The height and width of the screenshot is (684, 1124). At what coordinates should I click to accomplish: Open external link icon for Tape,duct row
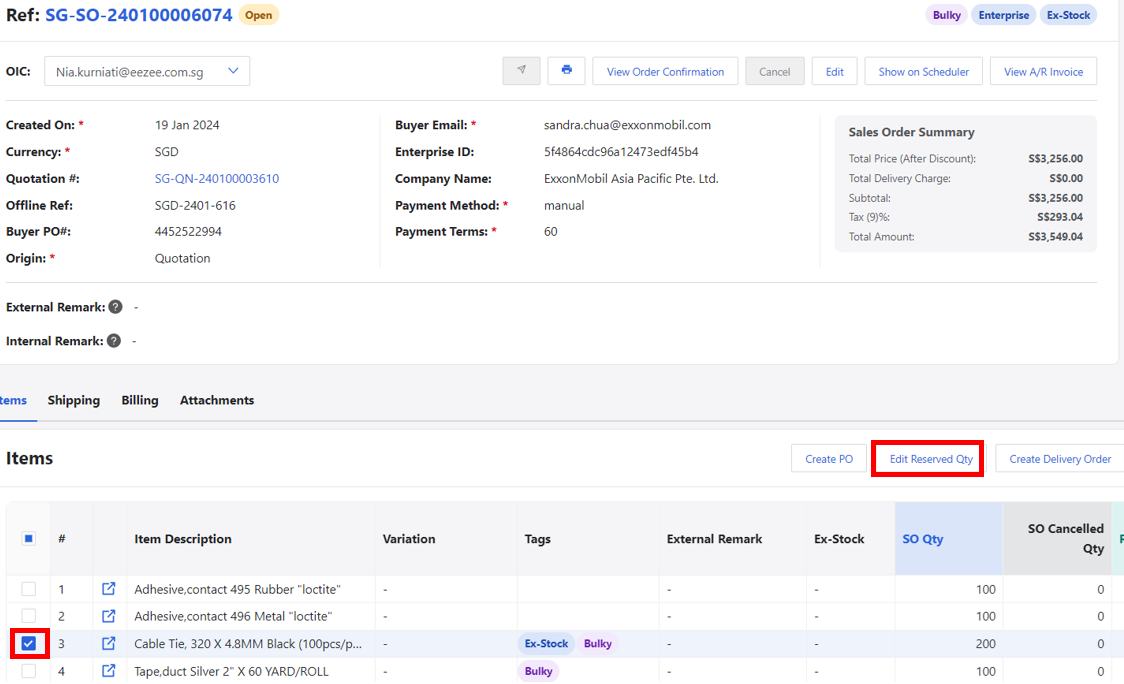pyautogui.click(x=108, y=670)
